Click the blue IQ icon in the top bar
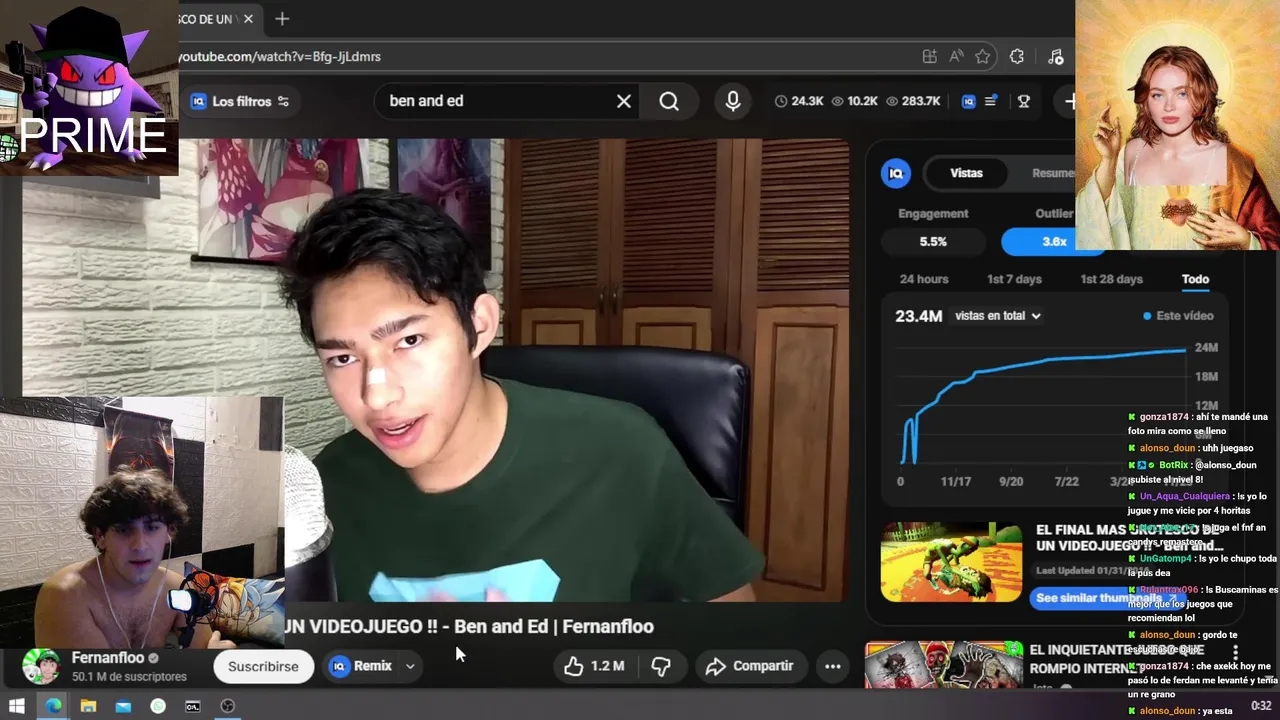Image resolution: width=1280 pixels, height=720 pixels. [x=968, y=101]
